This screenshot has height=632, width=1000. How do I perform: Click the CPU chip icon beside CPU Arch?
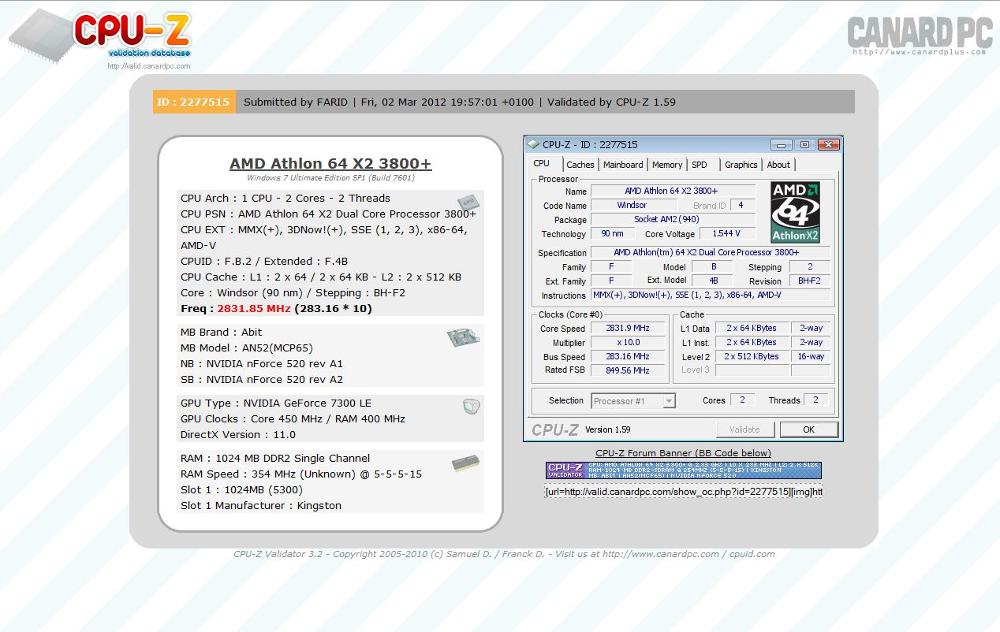tap(468, 203)
